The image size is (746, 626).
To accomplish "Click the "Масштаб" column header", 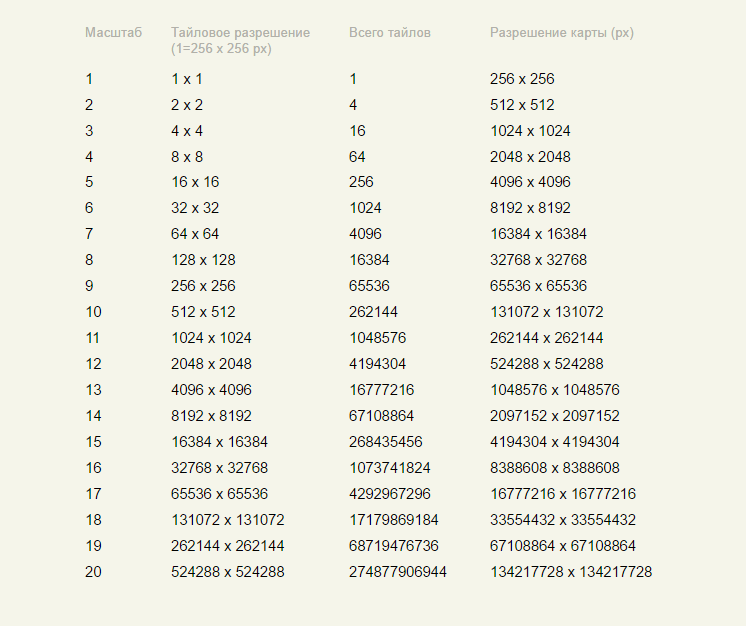I will (113, 33).
